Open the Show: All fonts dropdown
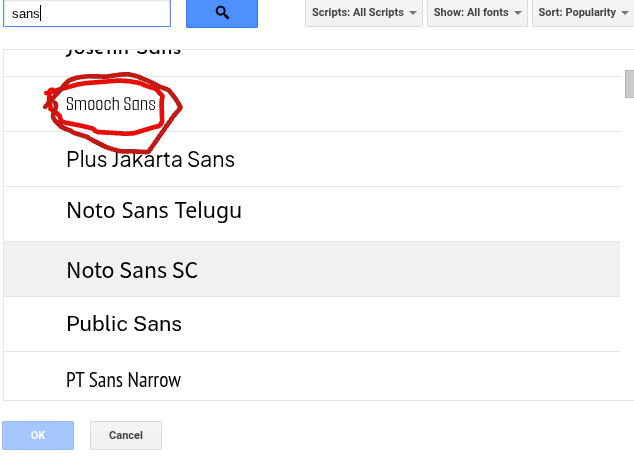 pos(479,13)
